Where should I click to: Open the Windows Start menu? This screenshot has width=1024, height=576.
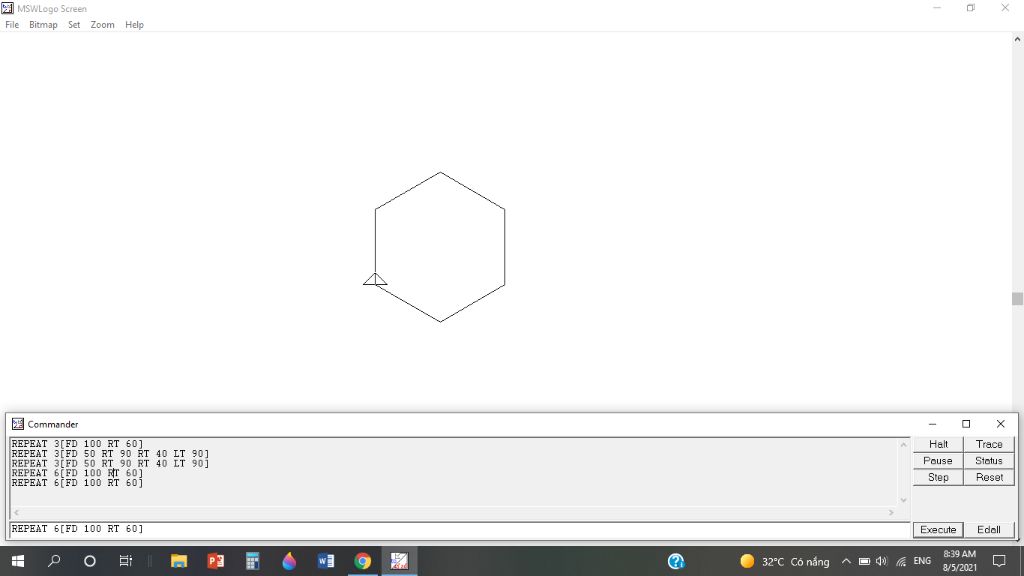pyautogui.click(x=18, y=561)
